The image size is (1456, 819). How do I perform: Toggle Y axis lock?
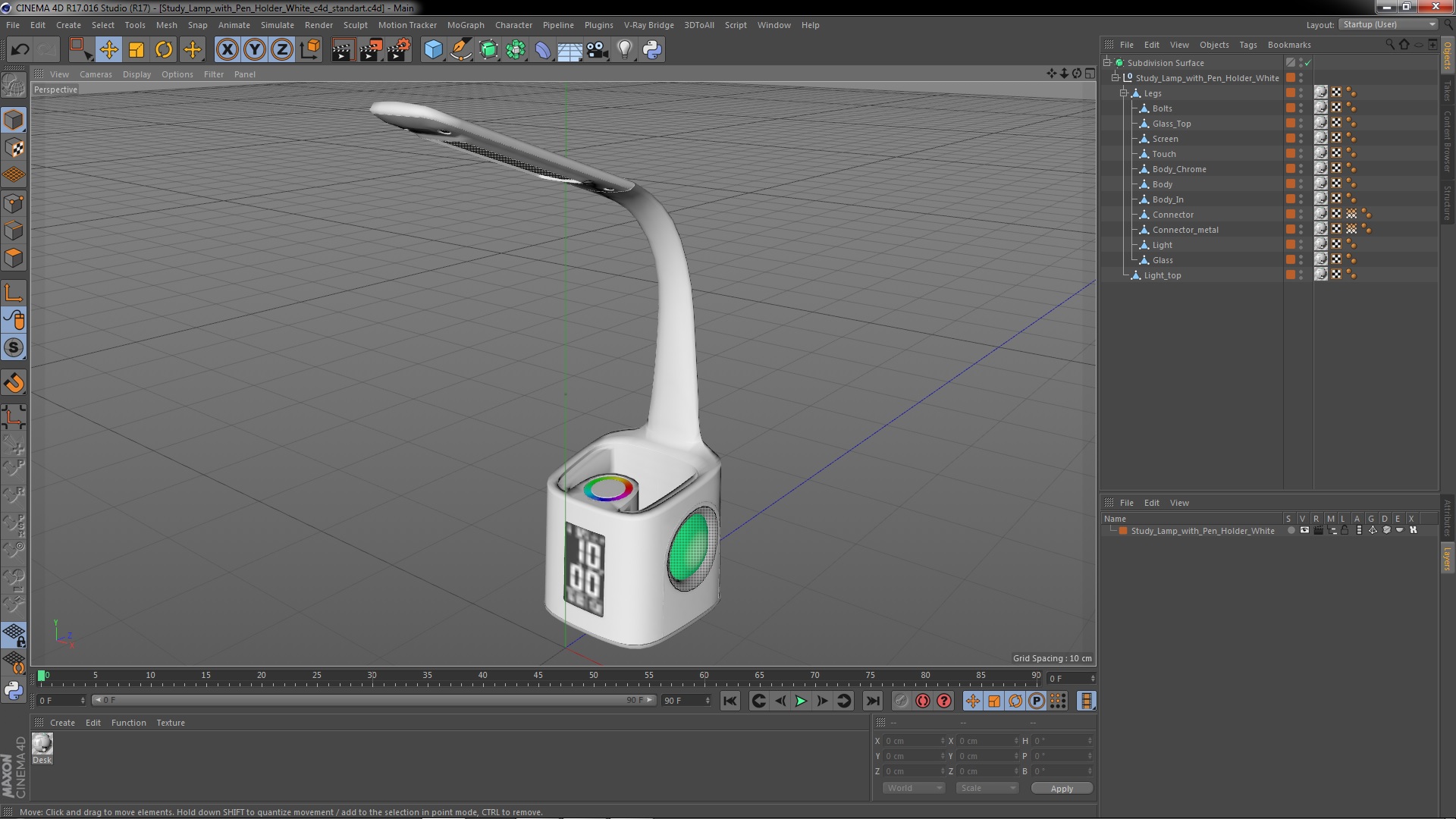click(x=255, y=50)
